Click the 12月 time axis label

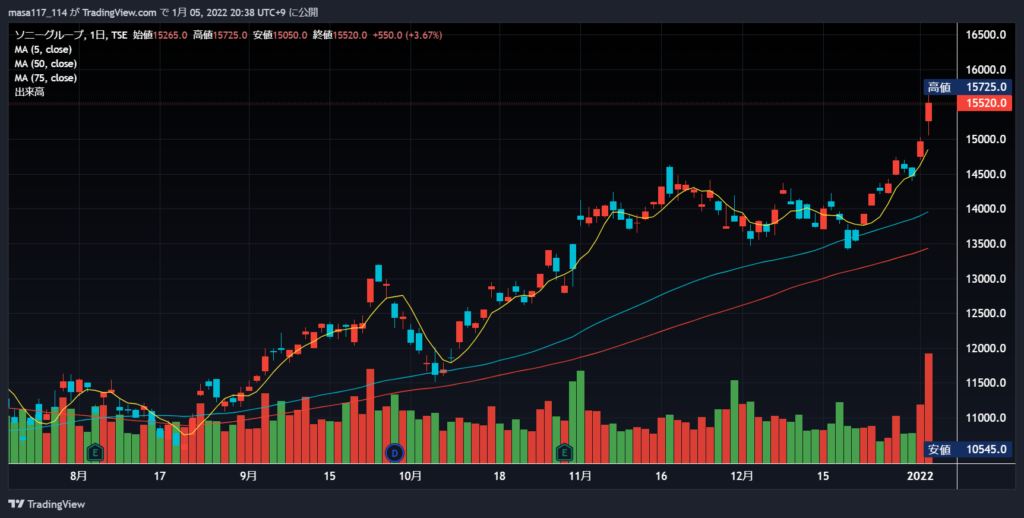742,476
